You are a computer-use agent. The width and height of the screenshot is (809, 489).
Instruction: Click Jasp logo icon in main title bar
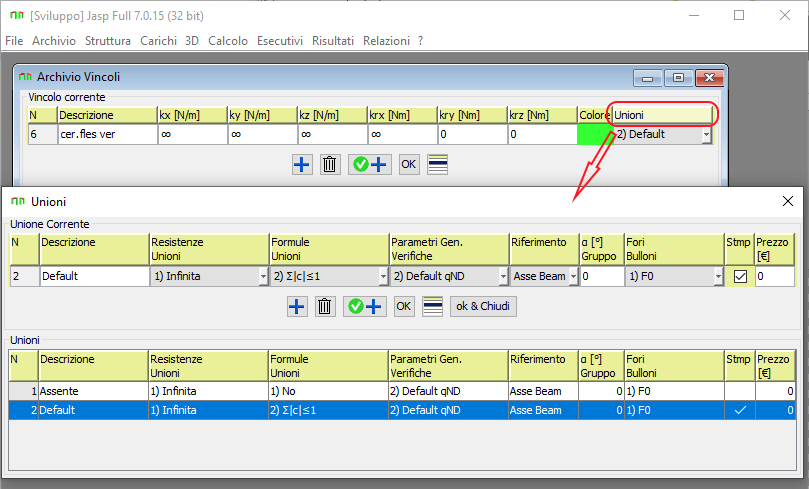(x=17, y=15)
